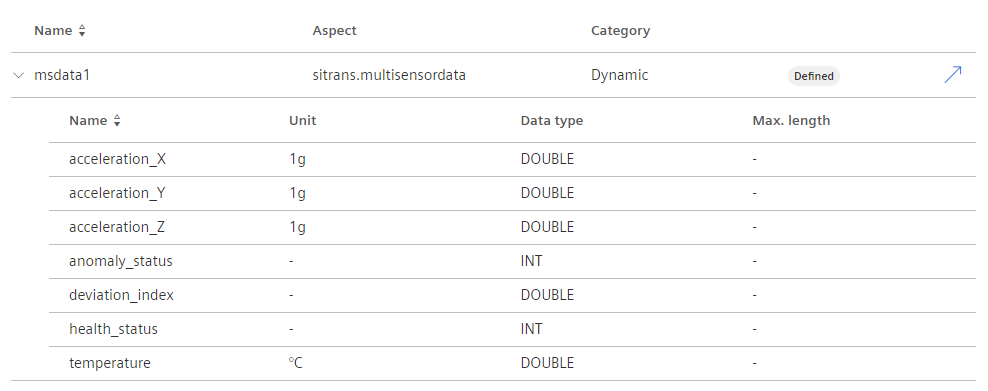The height and width of the screenshot is (391, 988).
Task: Open msdata1 aspect via blue arrow icon
Action: point(953,75)
